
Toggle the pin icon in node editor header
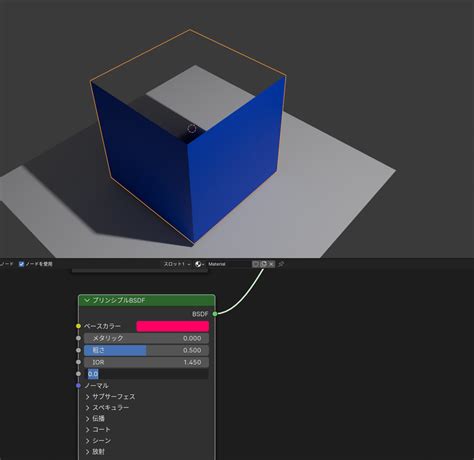(x=281, y=264)
